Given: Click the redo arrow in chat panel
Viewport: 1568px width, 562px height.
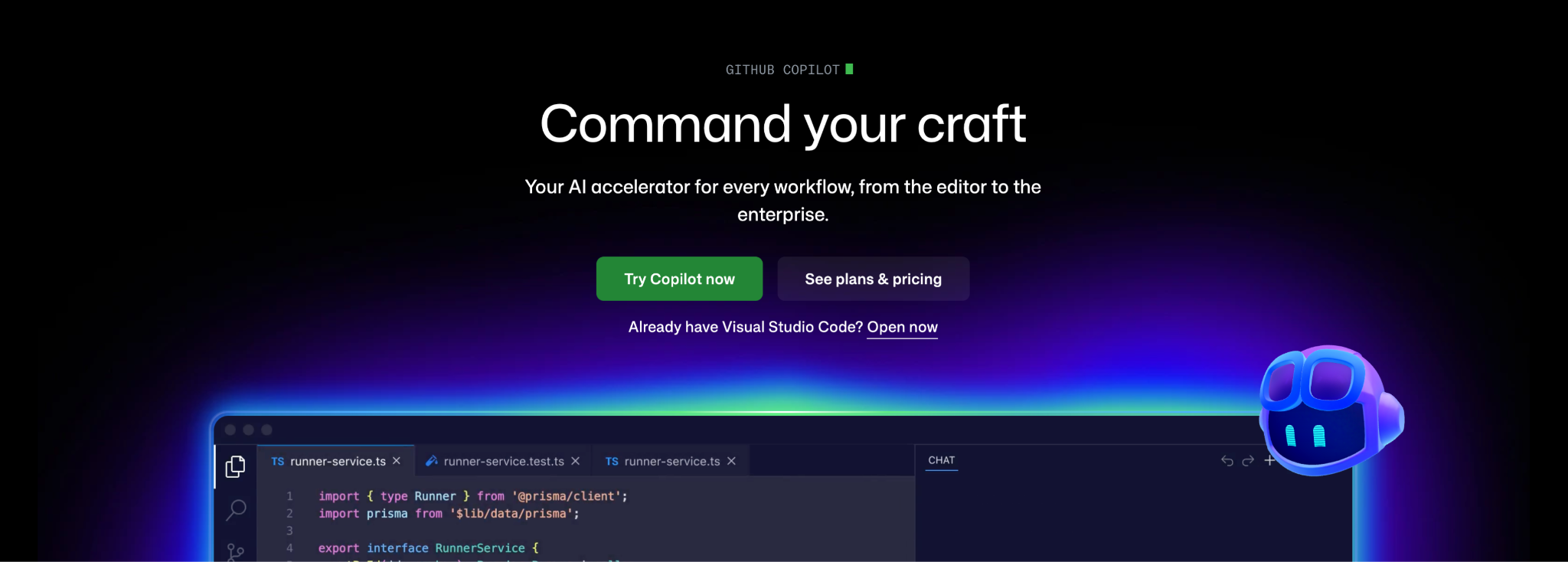Looking at the screenshot, I should tap(1248, 460).
